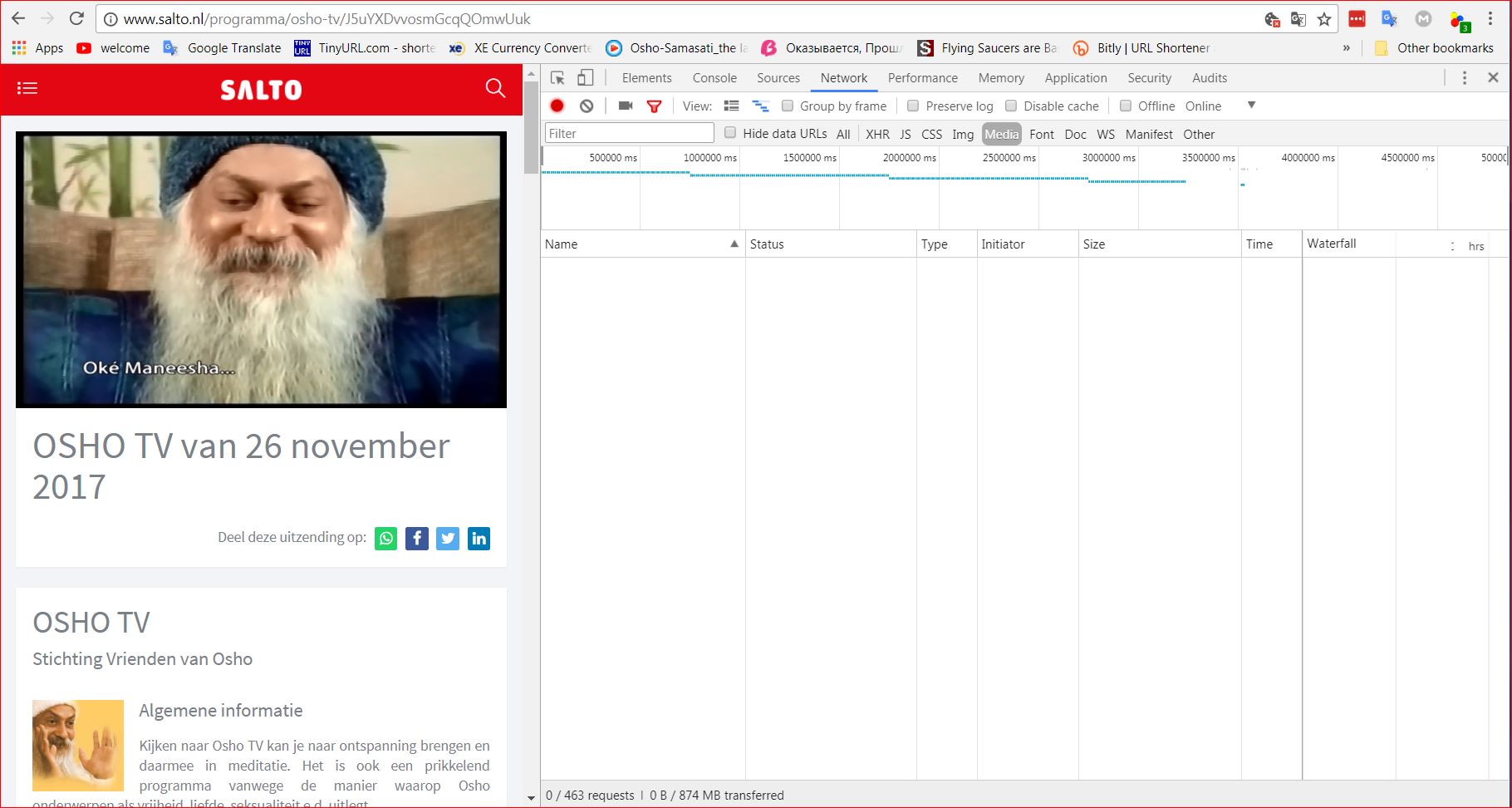Click the capture screenshots camera icon
Viewport: 1512px width, 808px height.
[x=626, y=106]
